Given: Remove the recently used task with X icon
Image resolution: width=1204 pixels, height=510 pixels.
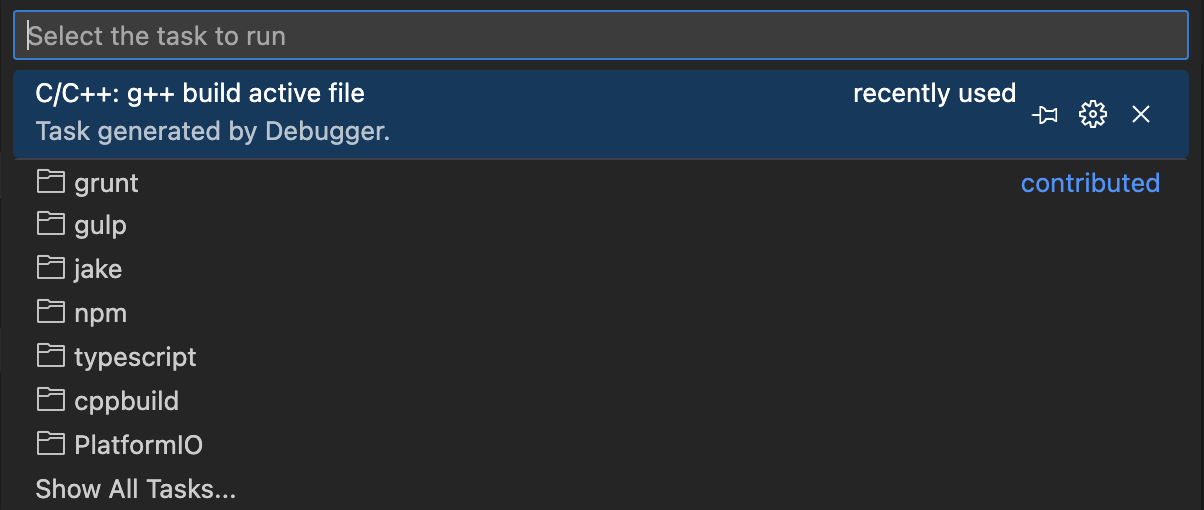Looking at the screenshot, I should [x=1141, y=115].
